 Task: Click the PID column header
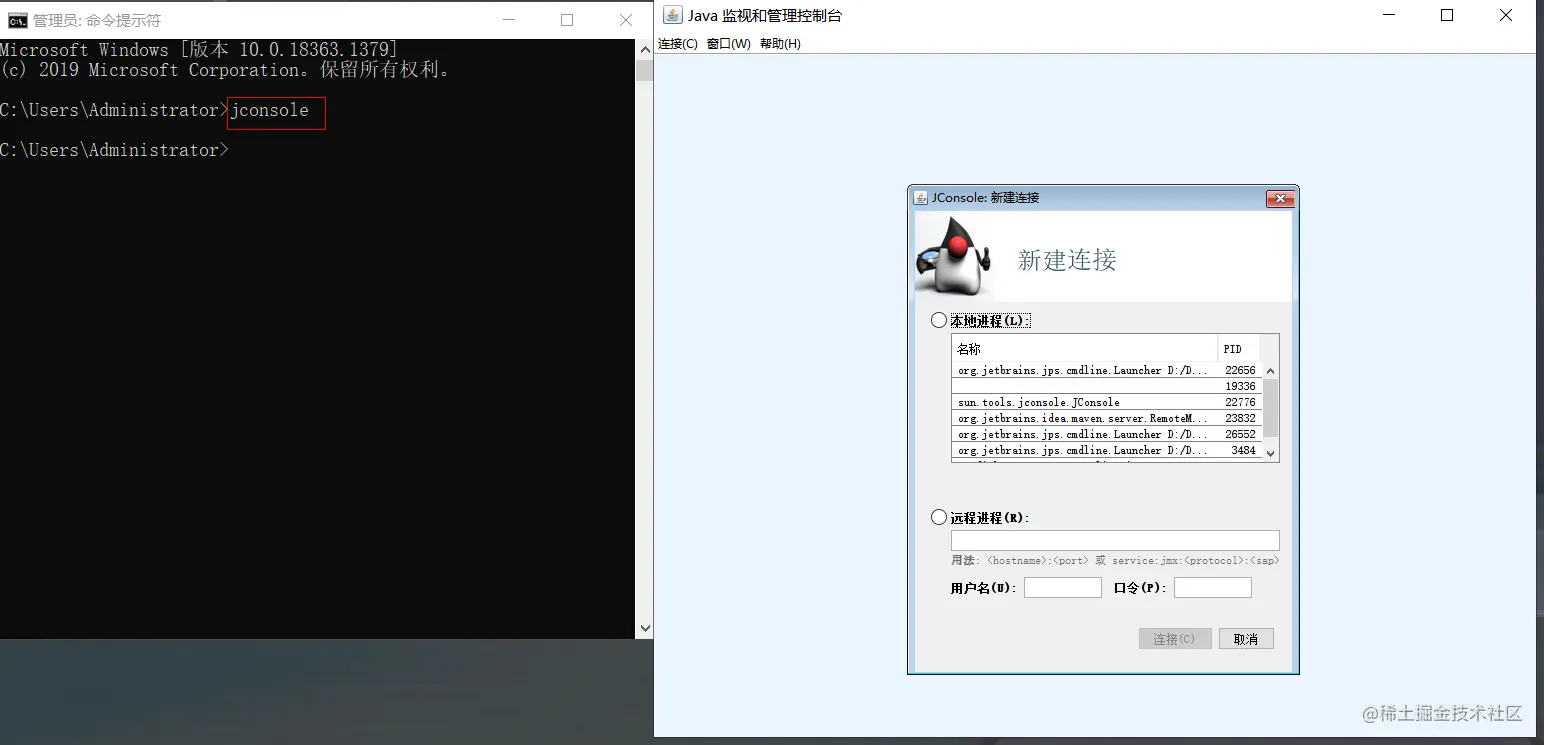point(1239,348)
